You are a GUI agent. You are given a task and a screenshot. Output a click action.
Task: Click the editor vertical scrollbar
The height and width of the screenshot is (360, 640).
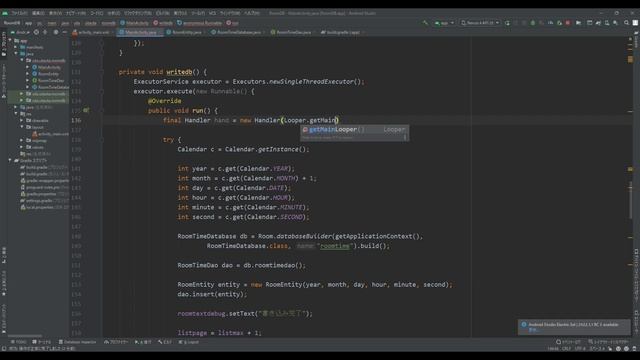[x=631, y=200]
